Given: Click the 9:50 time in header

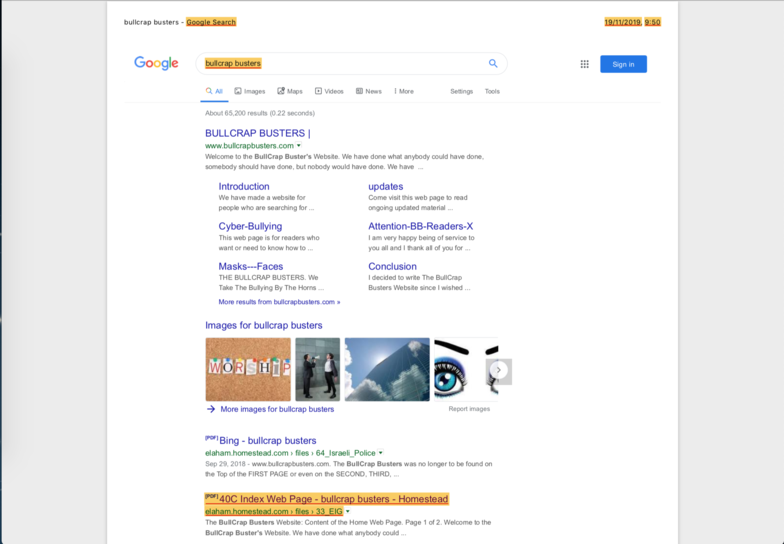Looking at the screenshot, I should point(652,22).
